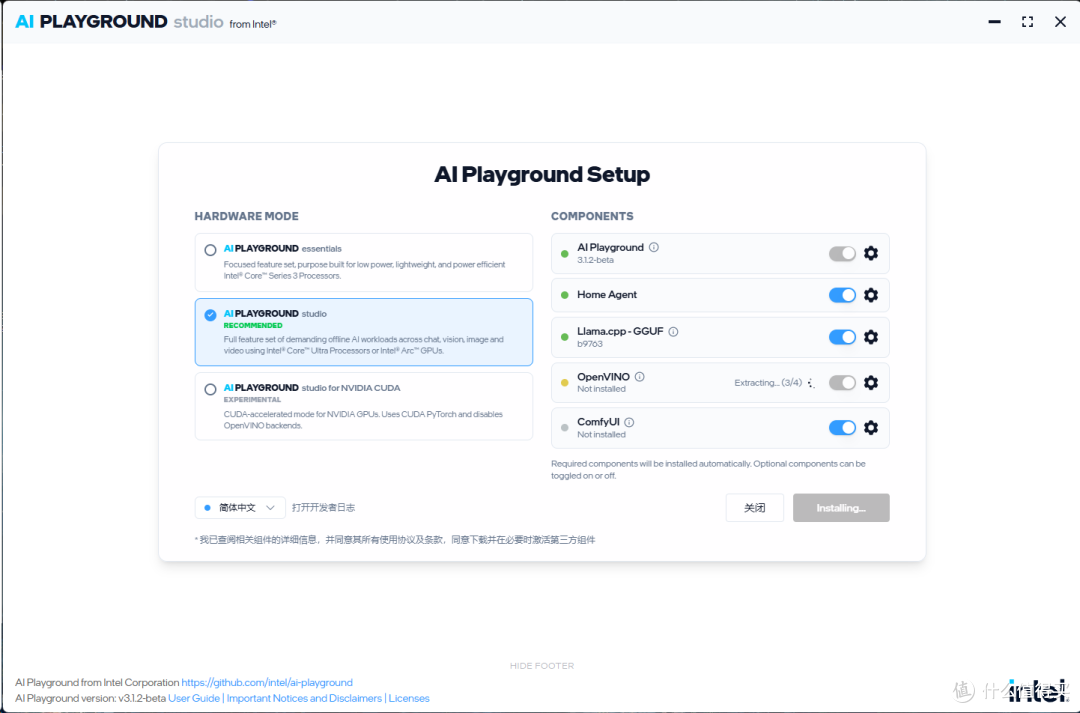Click the Installing... button
The image size is (1080, 713).
pyautogui.click(x=841, y=508)
